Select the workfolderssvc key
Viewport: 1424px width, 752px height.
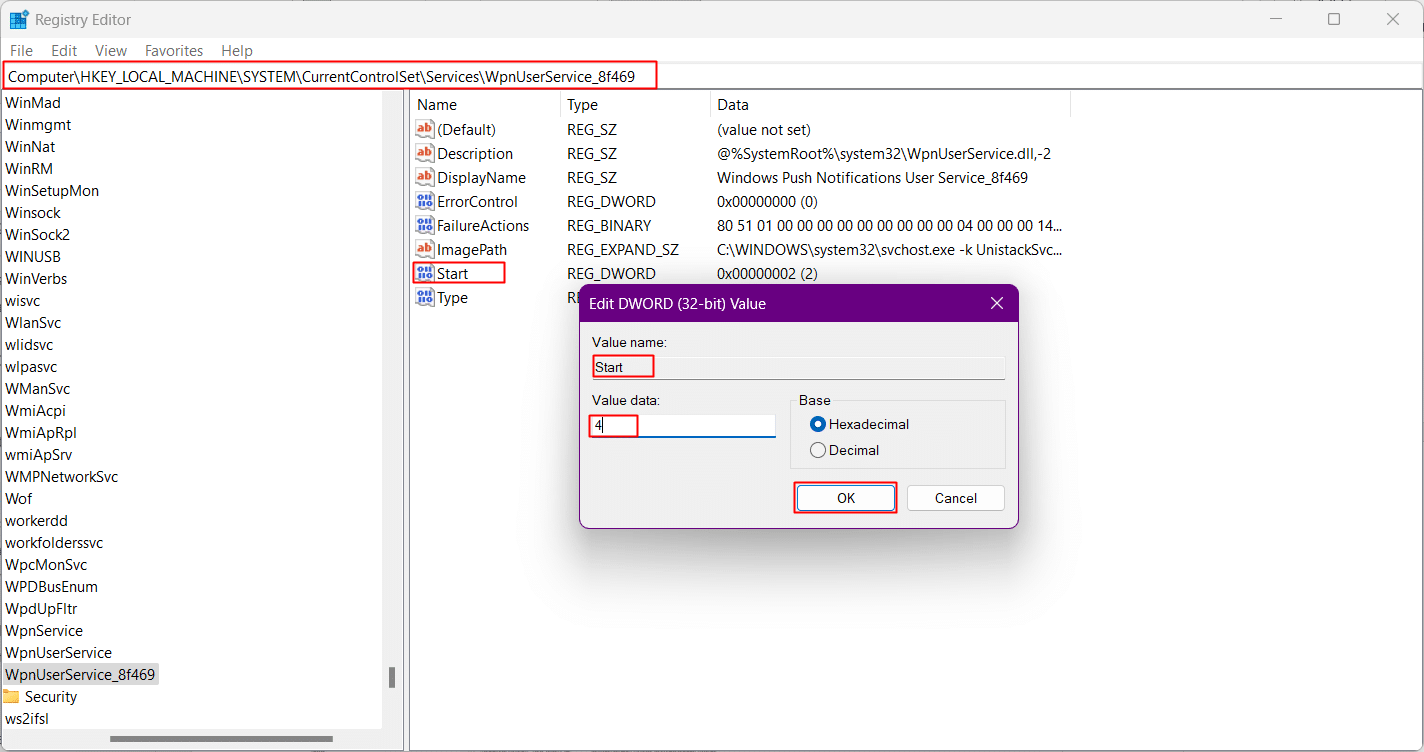[x=54, y=542]
